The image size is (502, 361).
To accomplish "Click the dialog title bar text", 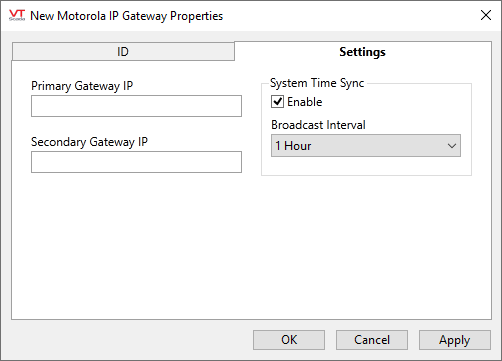I will click(x=126, y=16).
